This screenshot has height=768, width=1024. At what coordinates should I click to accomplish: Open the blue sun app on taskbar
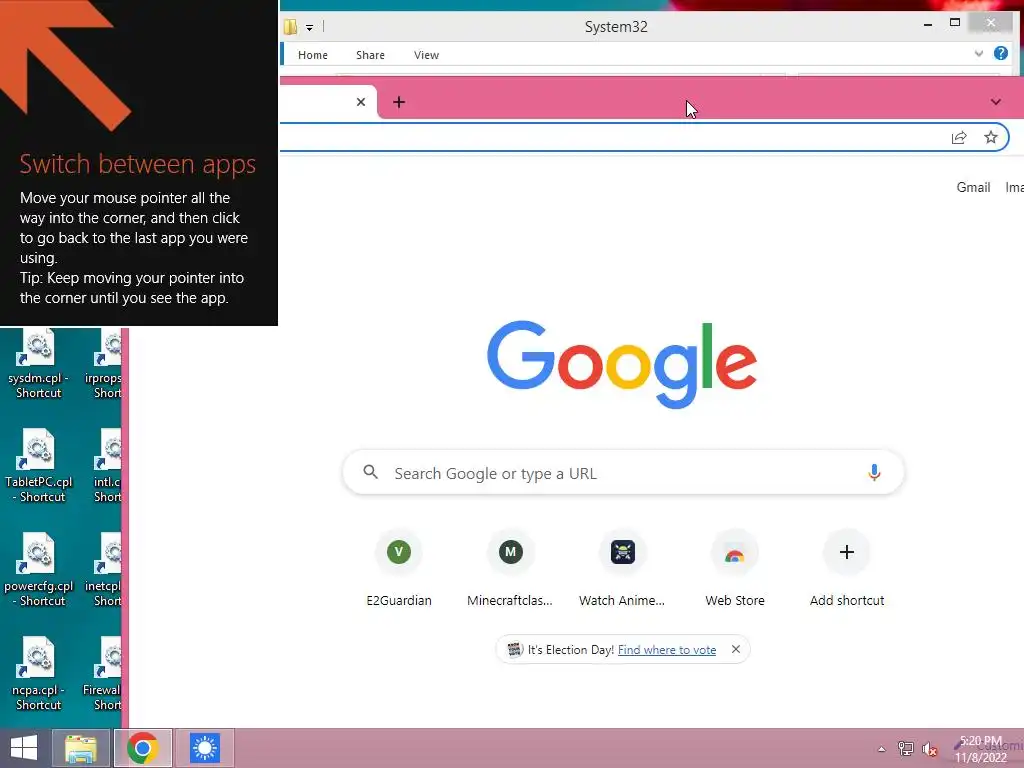(x=204, y=748)
